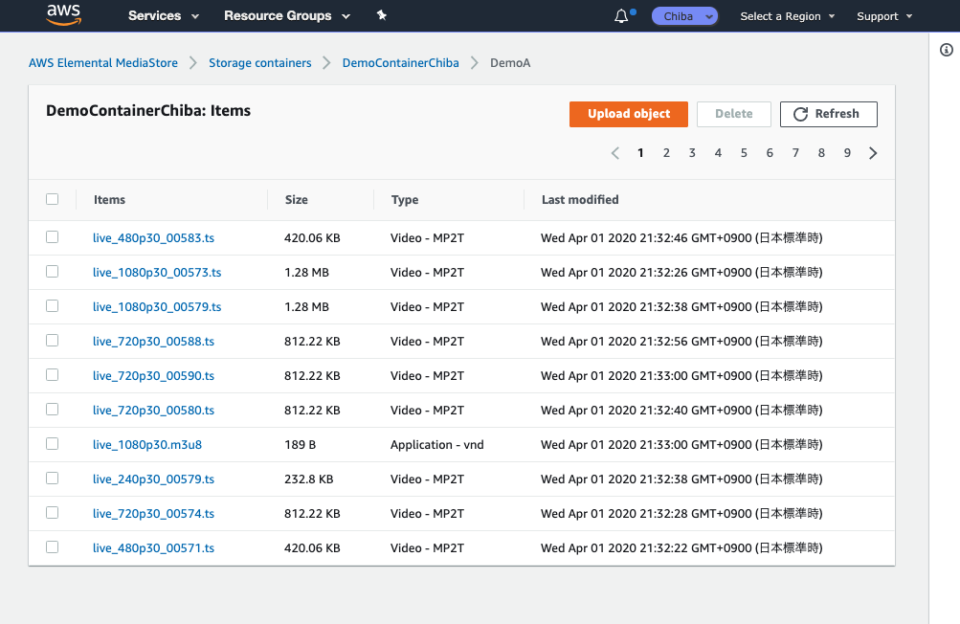The image size is (960, 624).
Task: Open the Services dropdown menu
Action: click(163, 16)
